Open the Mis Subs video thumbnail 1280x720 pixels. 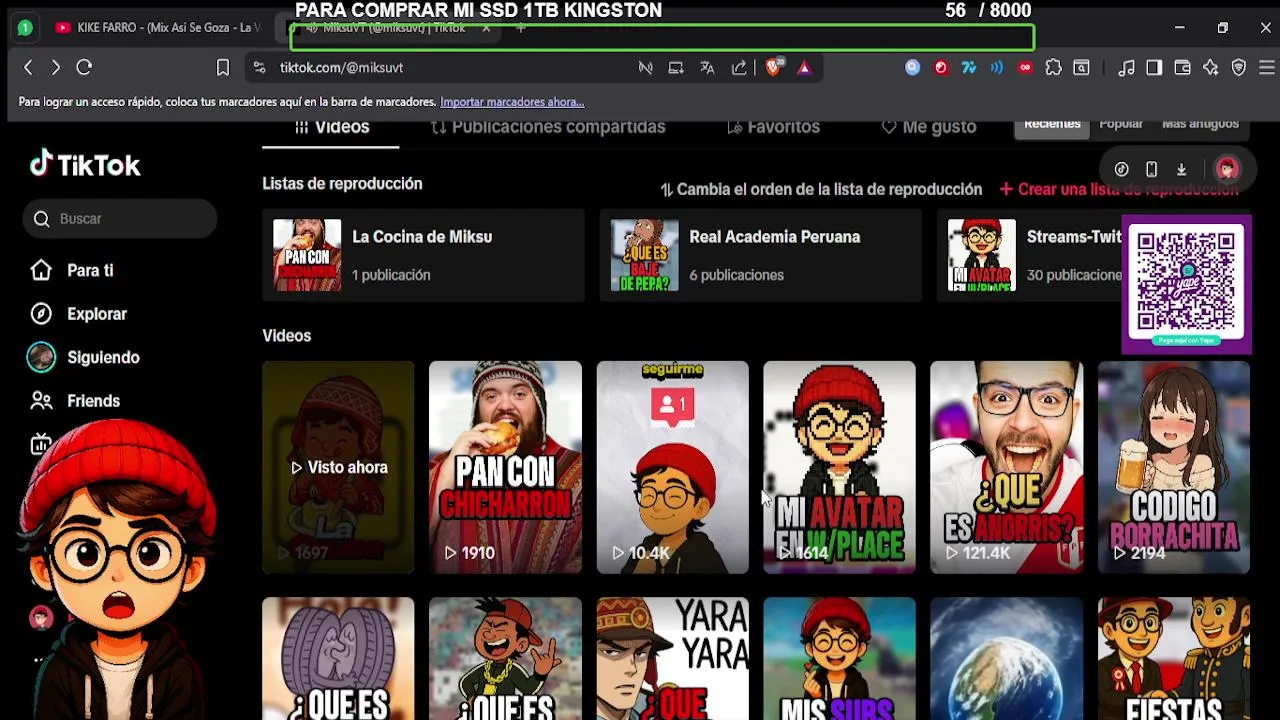[x=839, y=659]
